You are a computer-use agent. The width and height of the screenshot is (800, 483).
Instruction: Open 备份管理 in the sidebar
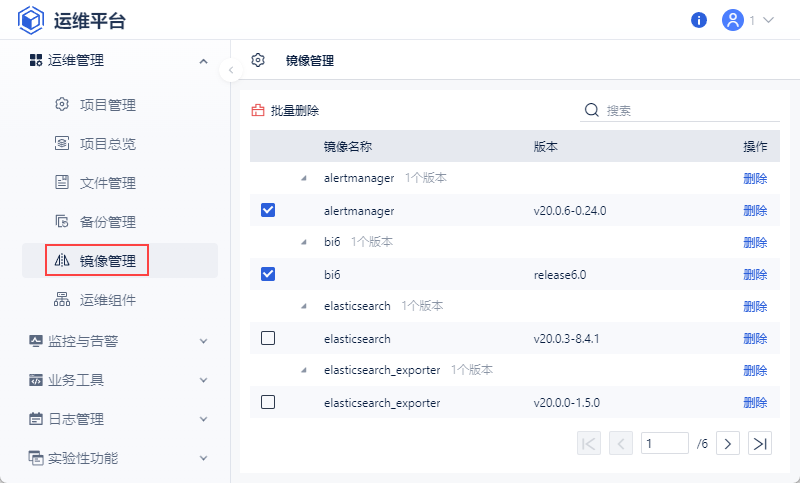pos(107,222)
